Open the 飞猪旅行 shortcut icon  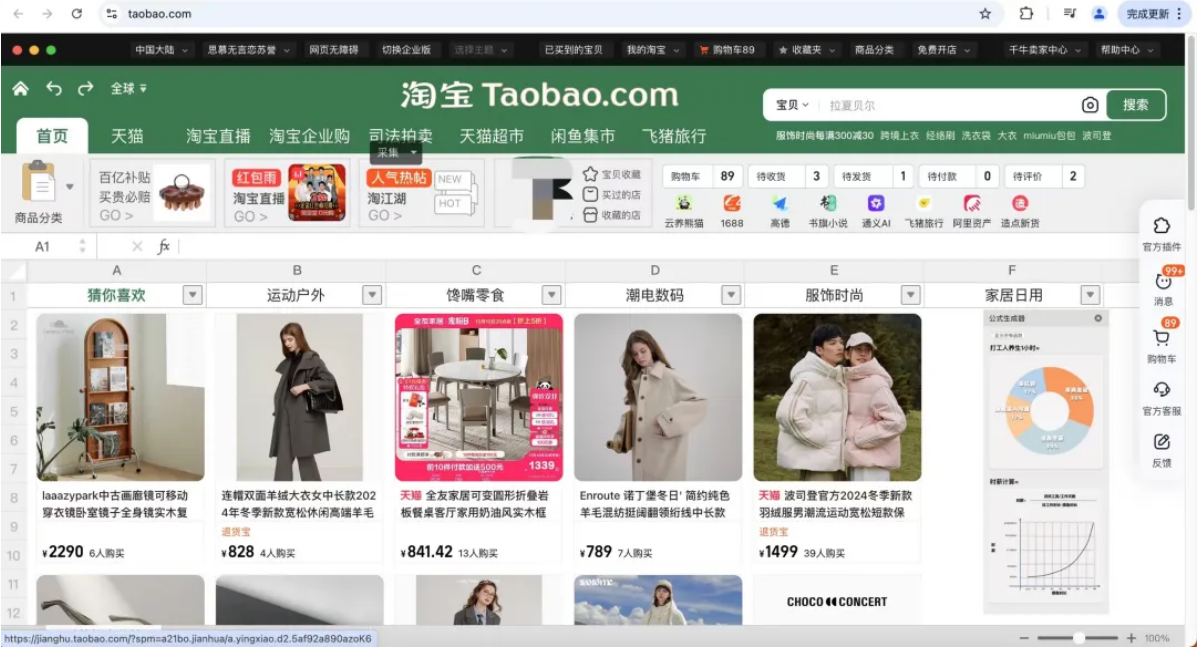pyautogui.click(x=924, y=203)
